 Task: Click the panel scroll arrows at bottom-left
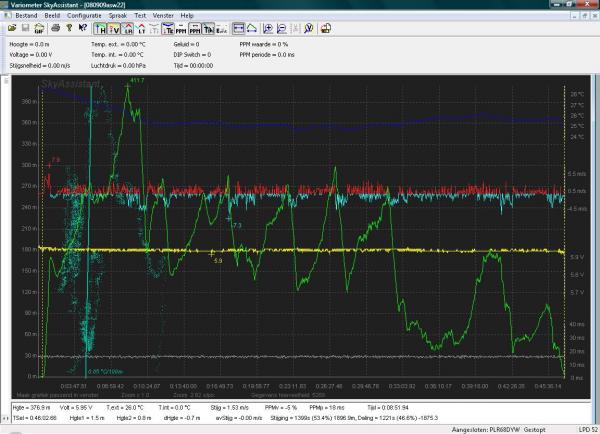pos(5,418)
